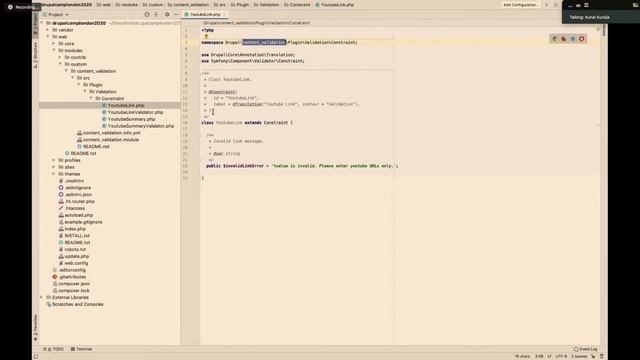
Task: Click the read-only lock icon in status bar
Action: 593,356
